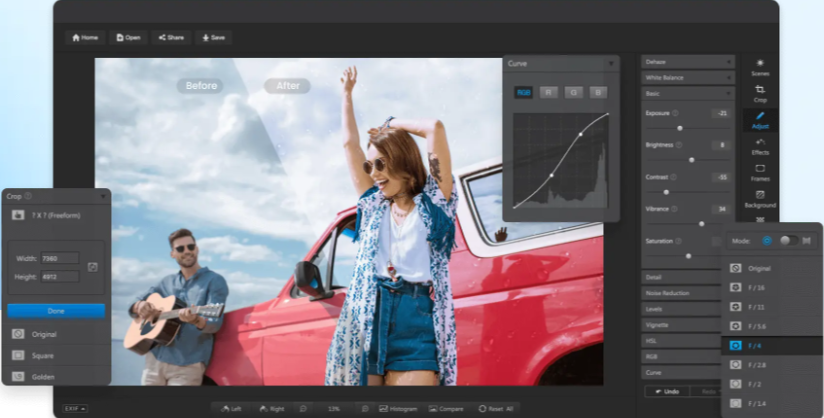Click the Crop panel help icon

click(x=28, y=196)
